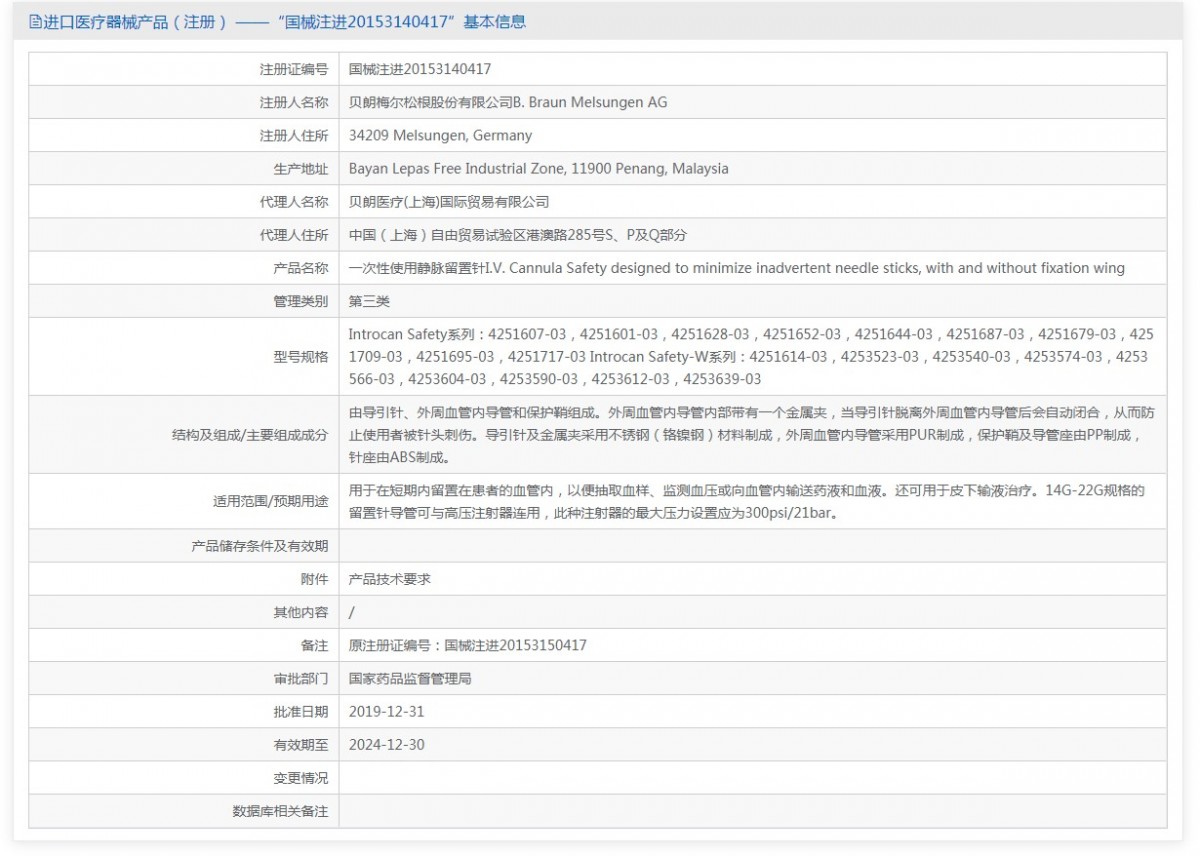
Task: Click the intended-use text mentioning 300psi/21bar
Action: 746,502
